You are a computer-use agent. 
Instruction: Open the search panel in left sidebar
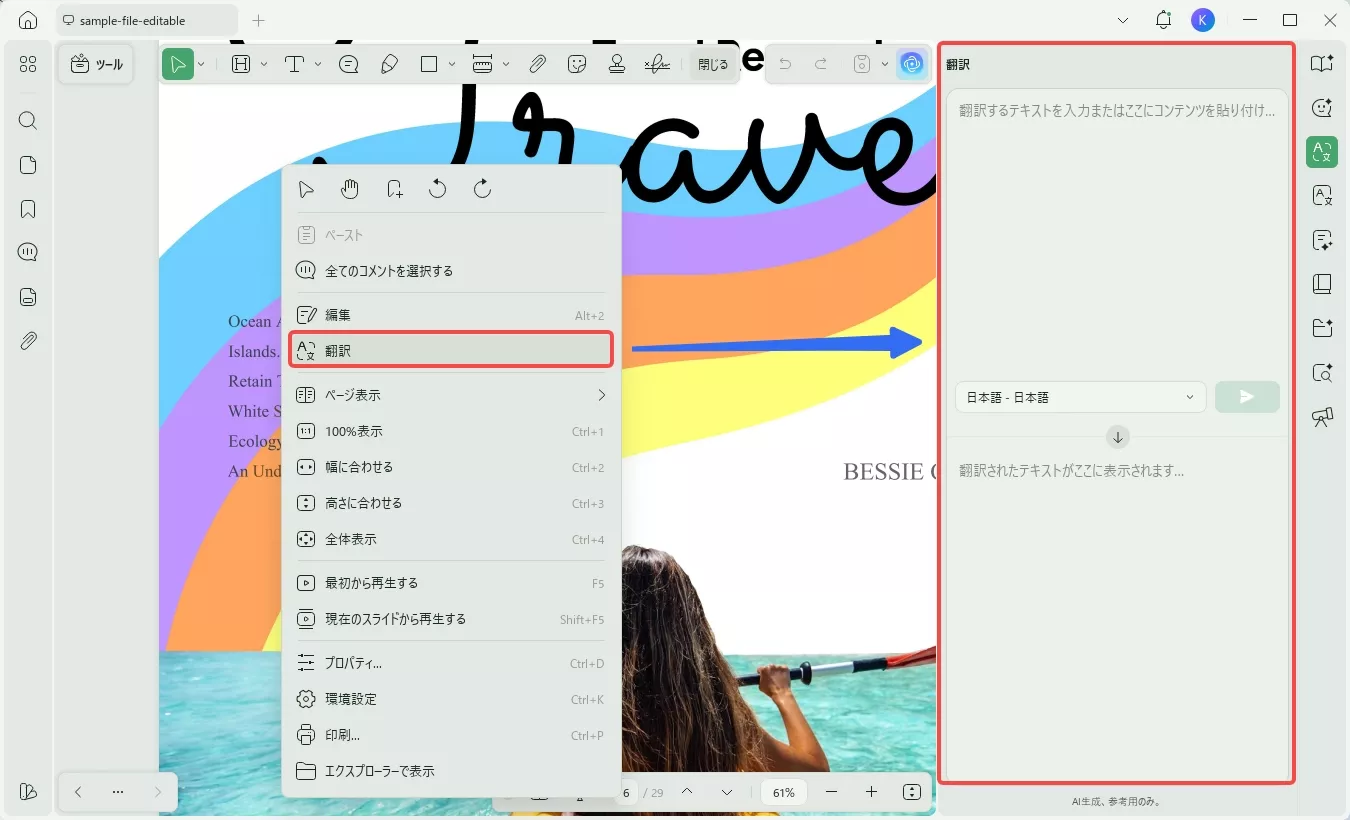point(27,120)
